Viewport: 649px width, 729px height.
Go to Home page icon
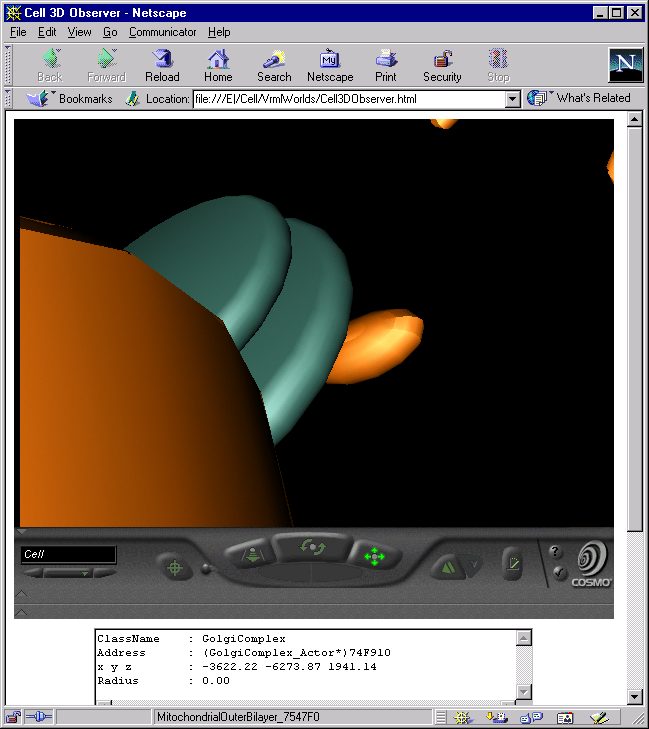(218, 66)
